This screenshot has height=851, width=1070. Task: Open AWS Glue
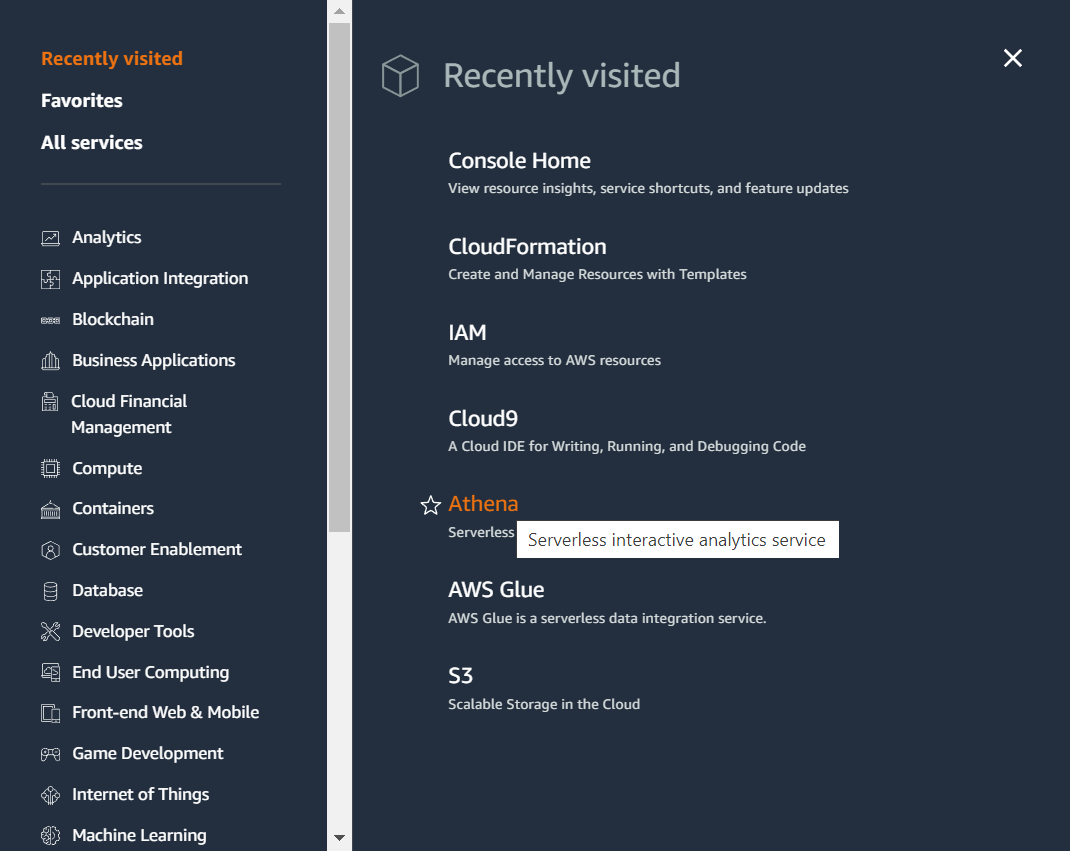[x=496, y=590]
